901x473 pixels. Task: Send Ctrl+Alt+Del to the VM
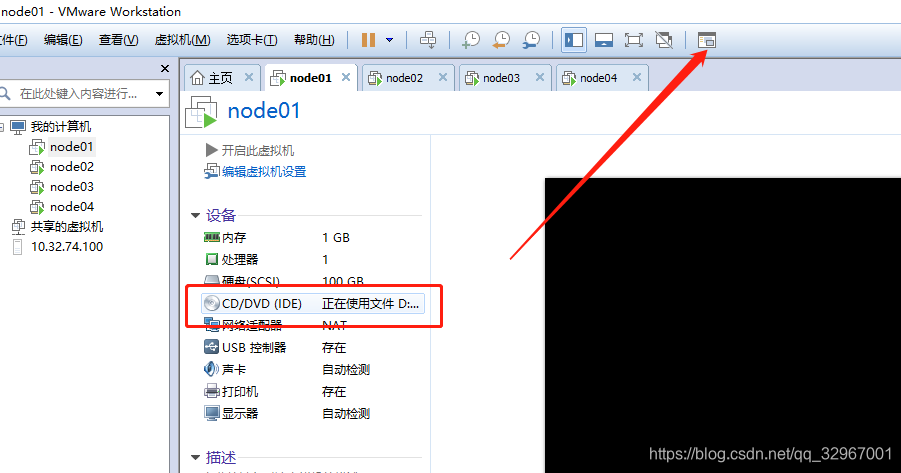pyautogui.click(x=428, y=40)
